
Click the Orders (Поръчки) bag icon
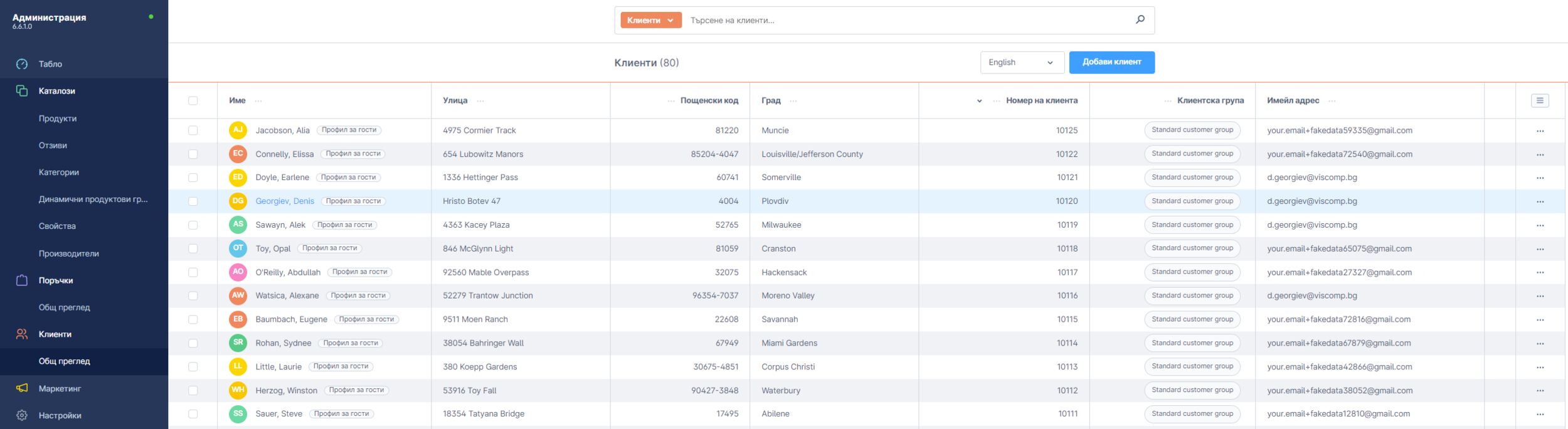[x=22, y=280]
